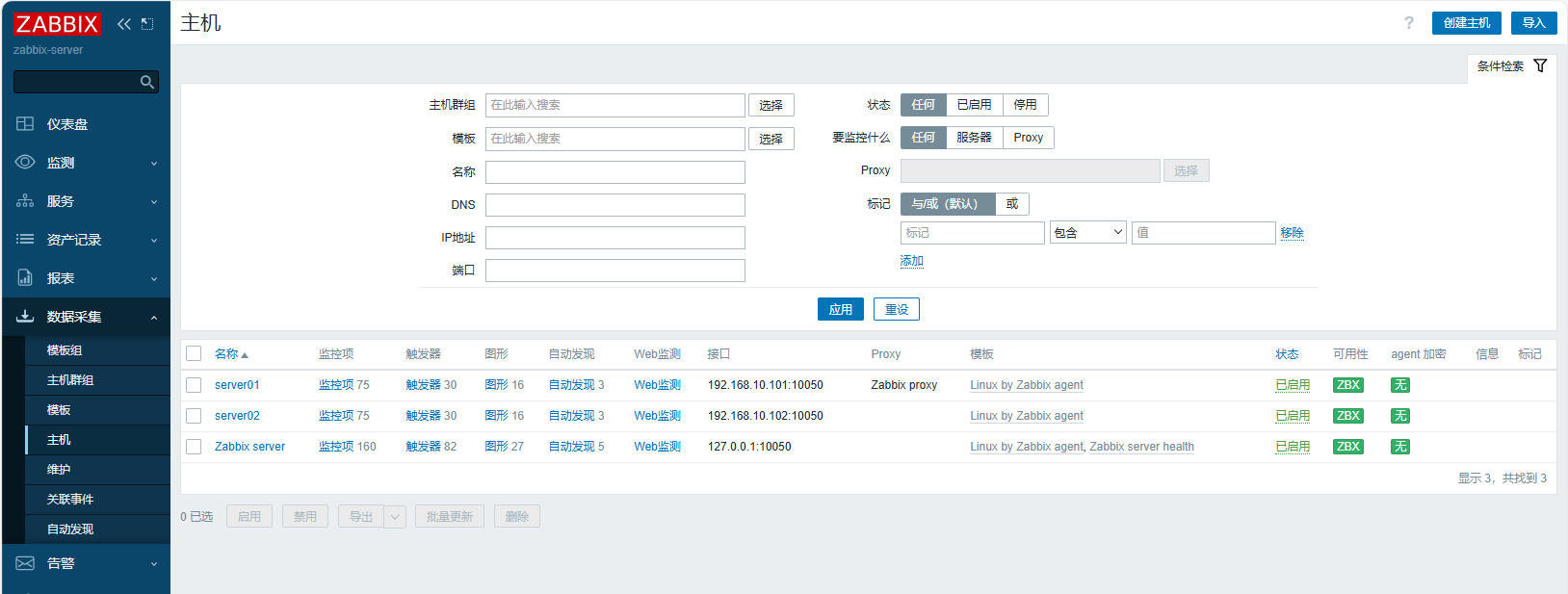Click 无 encryption badge for server02
Image resolution: width=1568 pixels, height=594 pixels.
point(1400,416)
